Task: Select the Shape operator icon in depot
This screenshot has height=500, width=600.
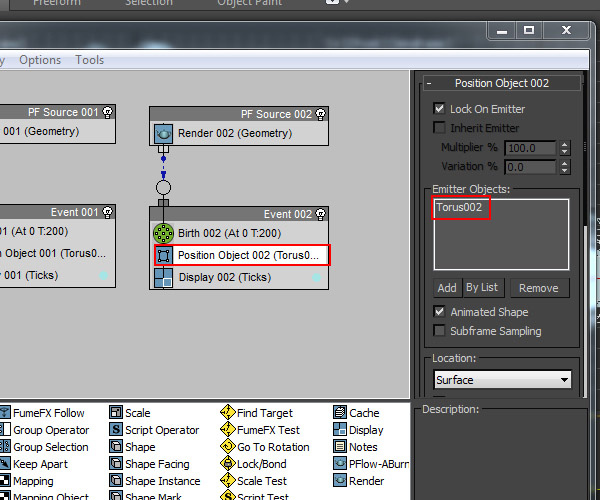Action: point(116,446)
